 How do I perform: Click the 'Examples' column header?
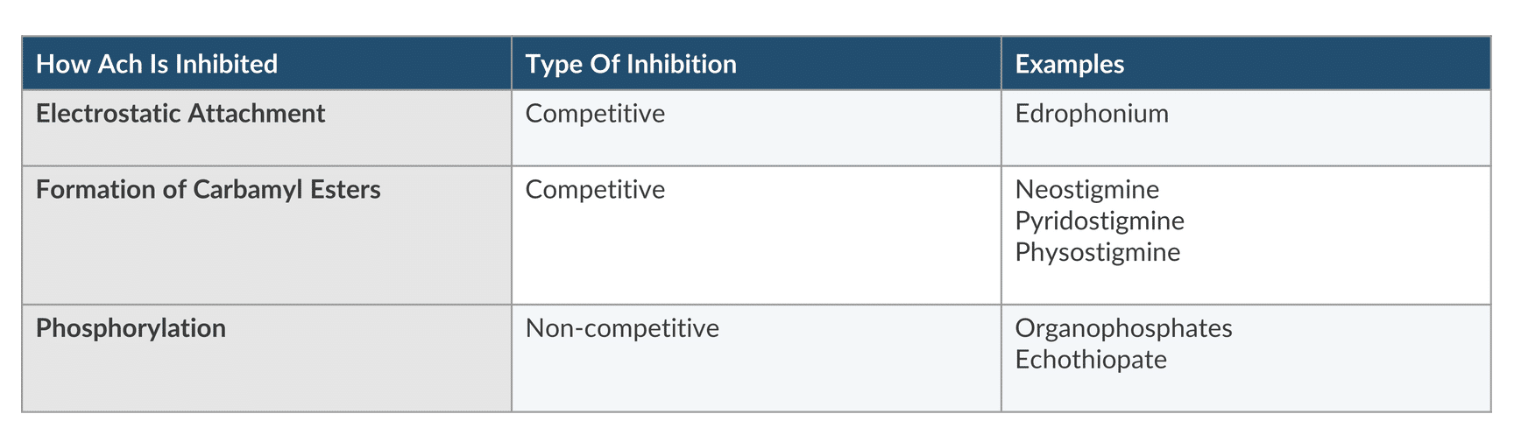coord(1069,65)
